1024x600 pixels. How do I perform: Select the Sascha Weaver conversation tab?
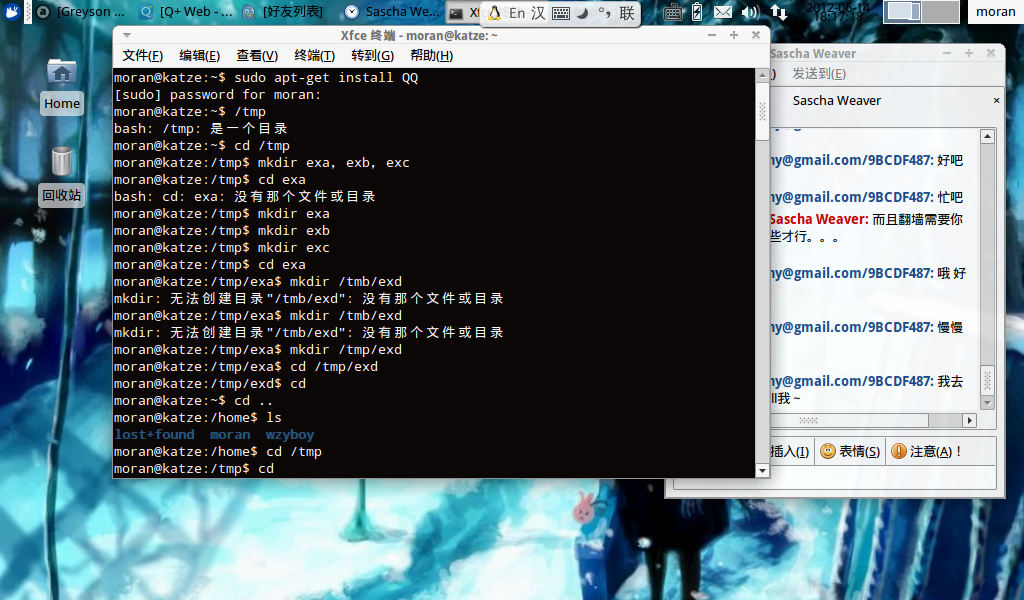point(837,101)
